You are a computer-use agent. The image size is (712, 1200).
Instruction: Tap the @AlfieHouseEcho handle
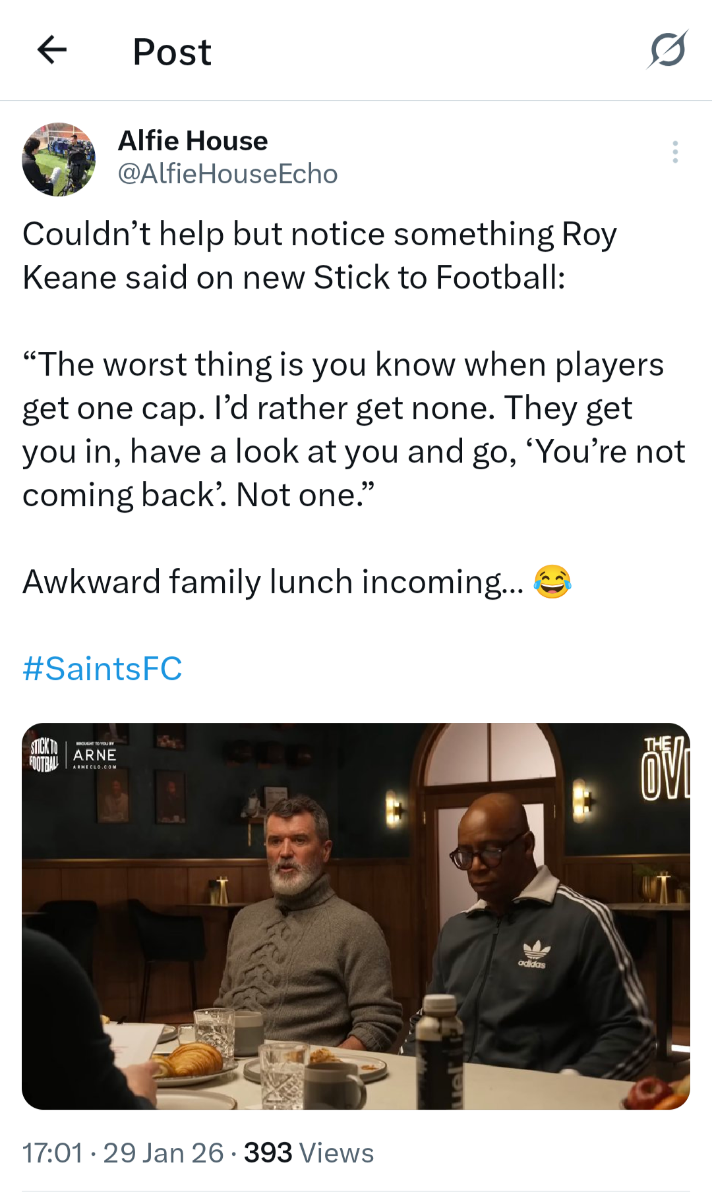coord(228,174)
